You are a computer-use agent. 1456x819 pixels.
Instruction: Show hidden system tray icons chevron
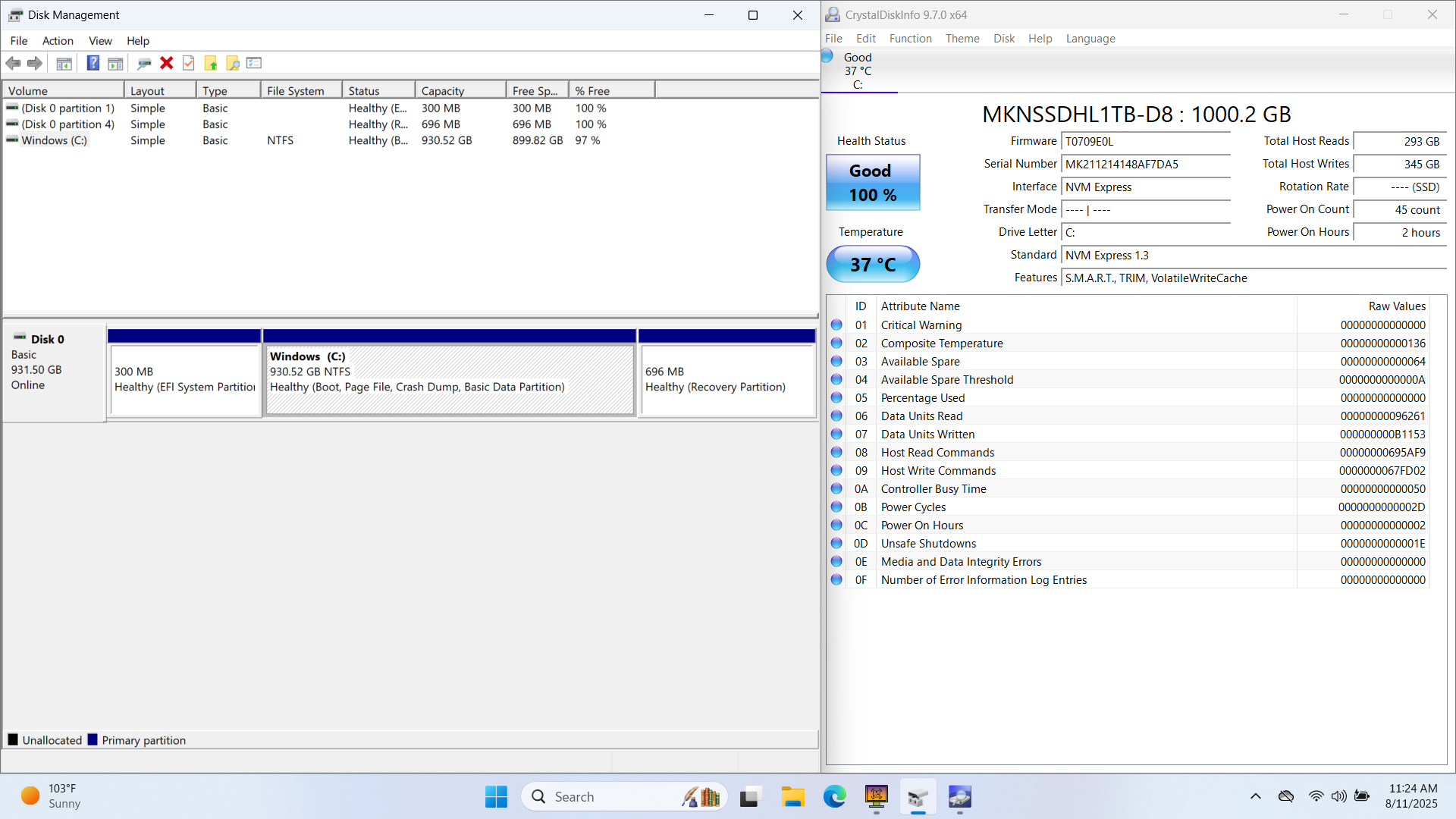(1255, 796)
